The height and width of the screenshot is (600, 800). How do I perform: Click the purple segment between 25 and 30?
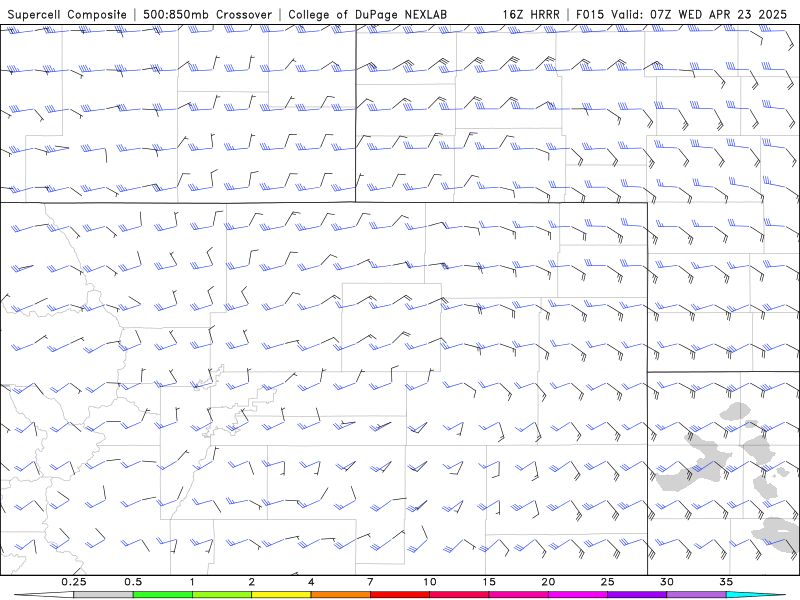pyautogui.click(x=637, y=595)
